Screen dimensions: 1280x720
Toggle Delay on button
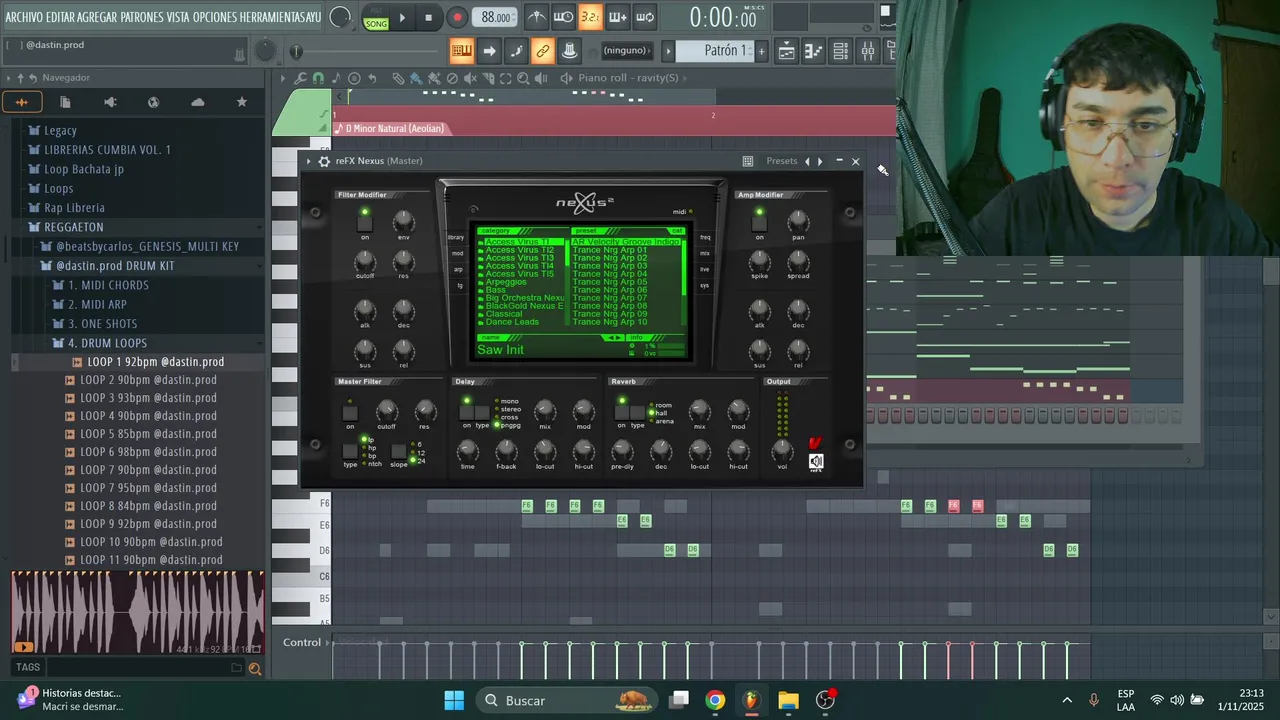(466, 411)
